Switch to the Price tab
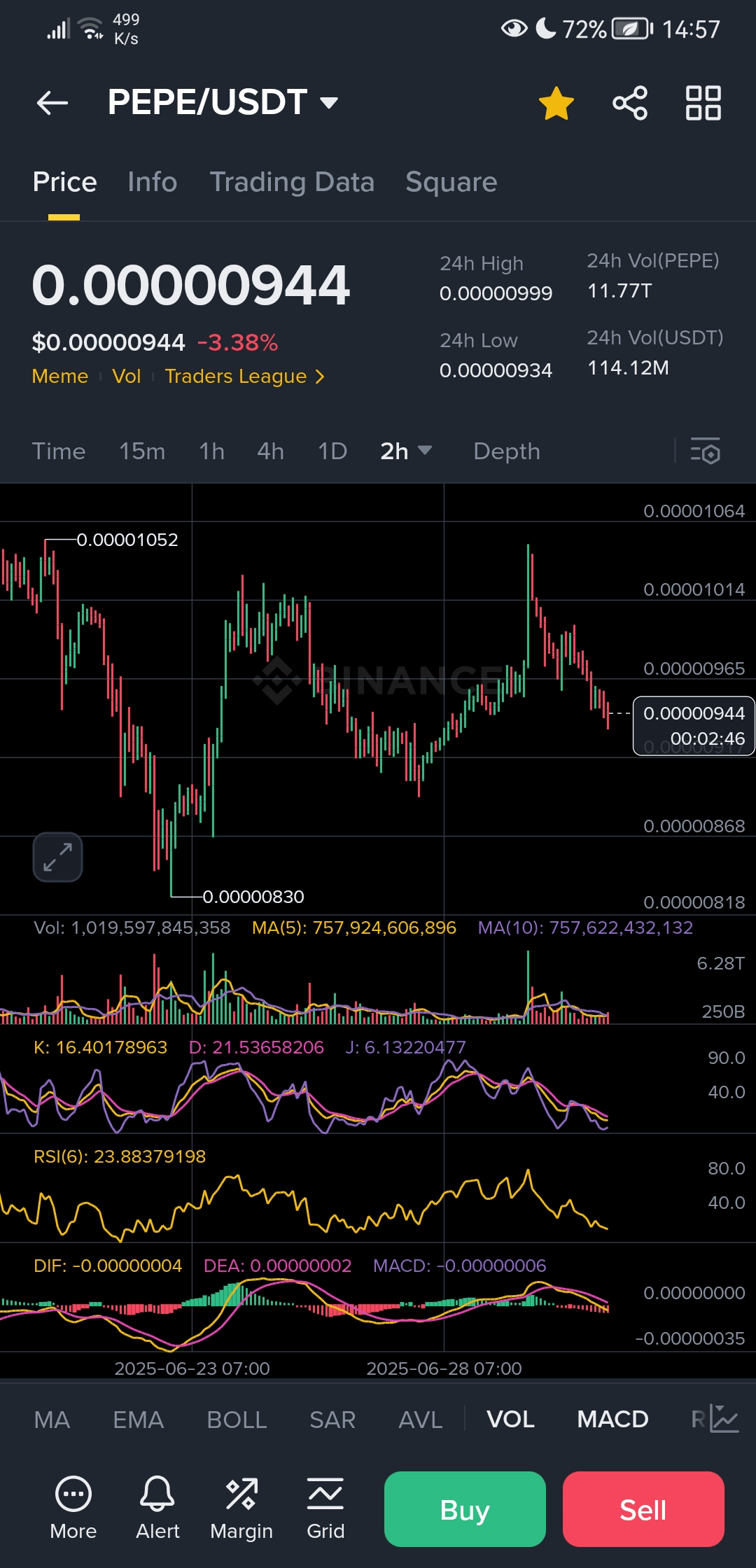This screenshot has width=756, height=1568. 64,182
